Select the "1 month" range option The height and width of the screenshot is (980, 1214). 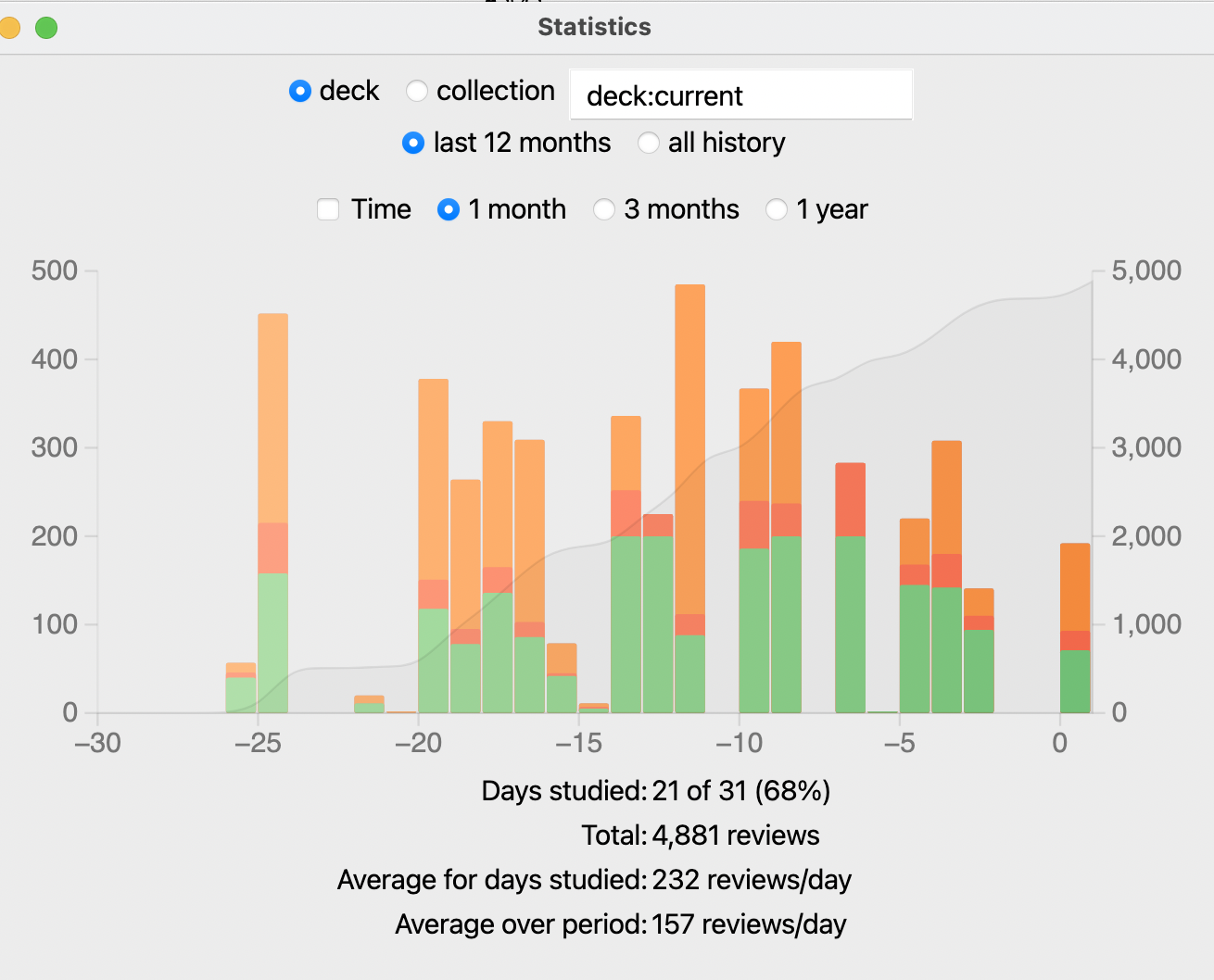click(449, 209)
